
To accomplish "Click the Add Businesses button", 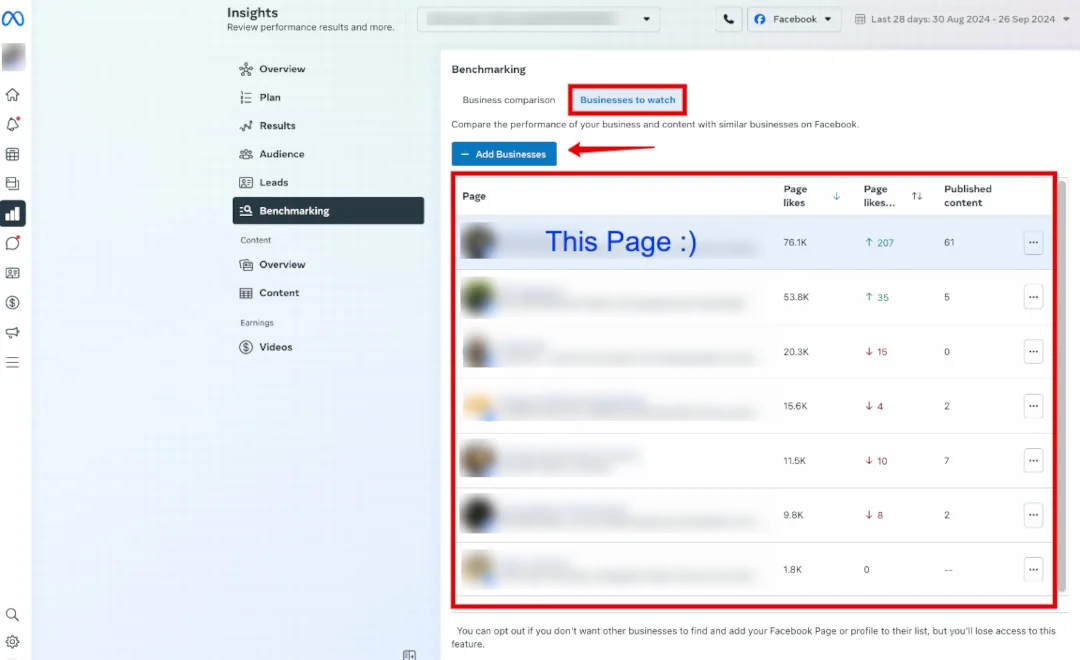I will pyautogui.click(x=504, y=154).
